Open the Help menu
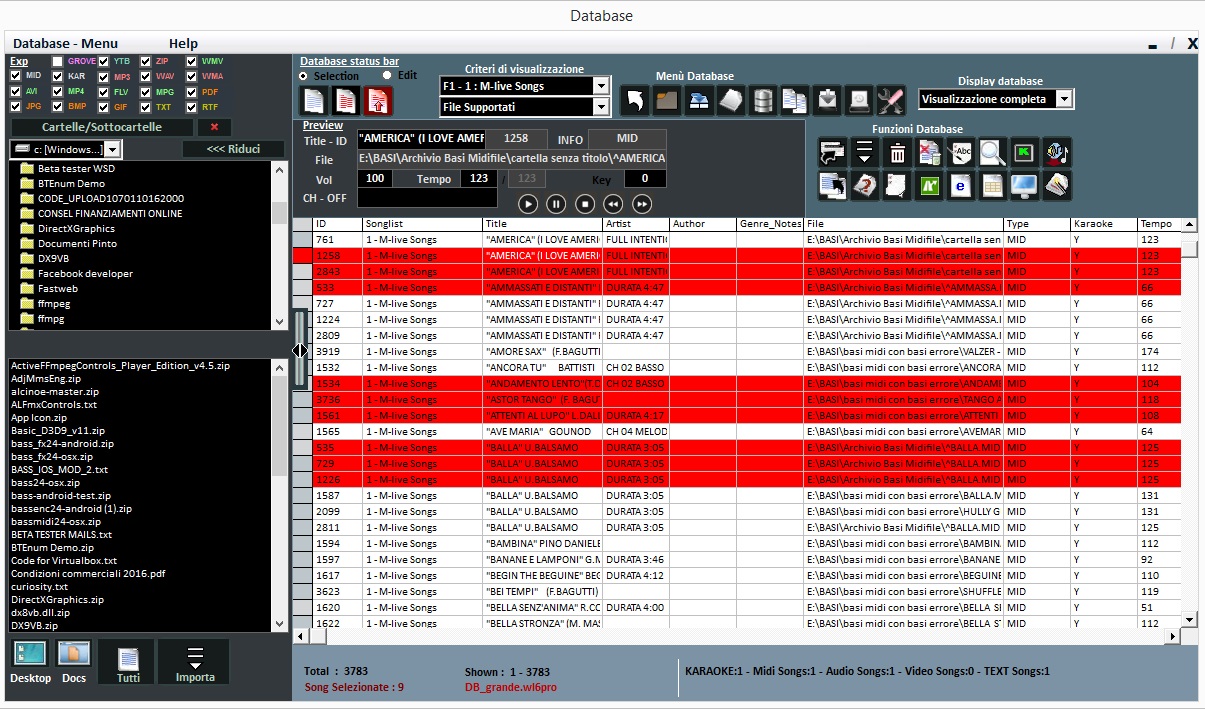 [x=183, y=43]
